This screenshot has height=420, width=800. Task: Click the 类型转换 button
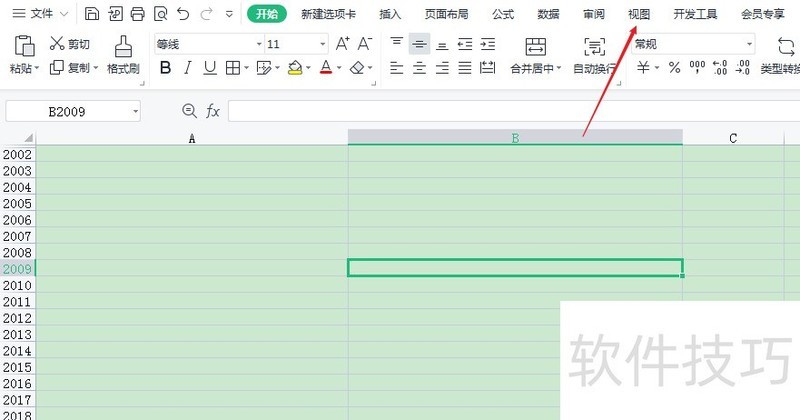coord(780,55)
